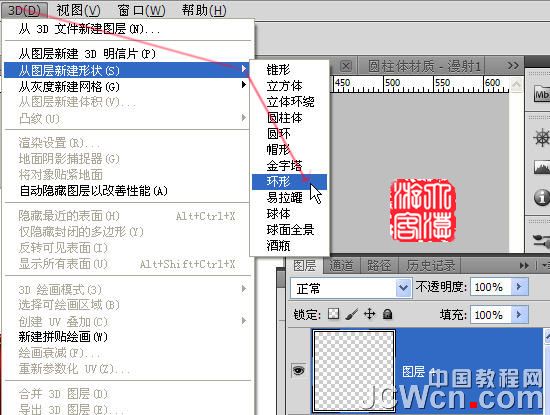Open the 视图(V) menu
Image resolution: width=550 pixels, height=415 pixels.
[78, 10]
